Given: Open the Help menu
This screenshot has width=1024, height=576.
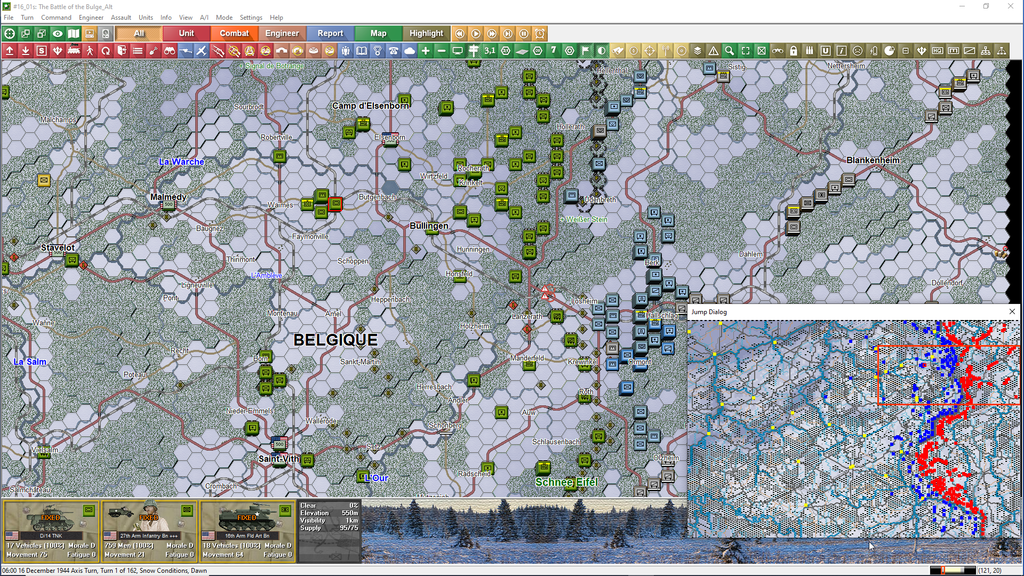Looking at the screenshot, I should pos(276,18).
